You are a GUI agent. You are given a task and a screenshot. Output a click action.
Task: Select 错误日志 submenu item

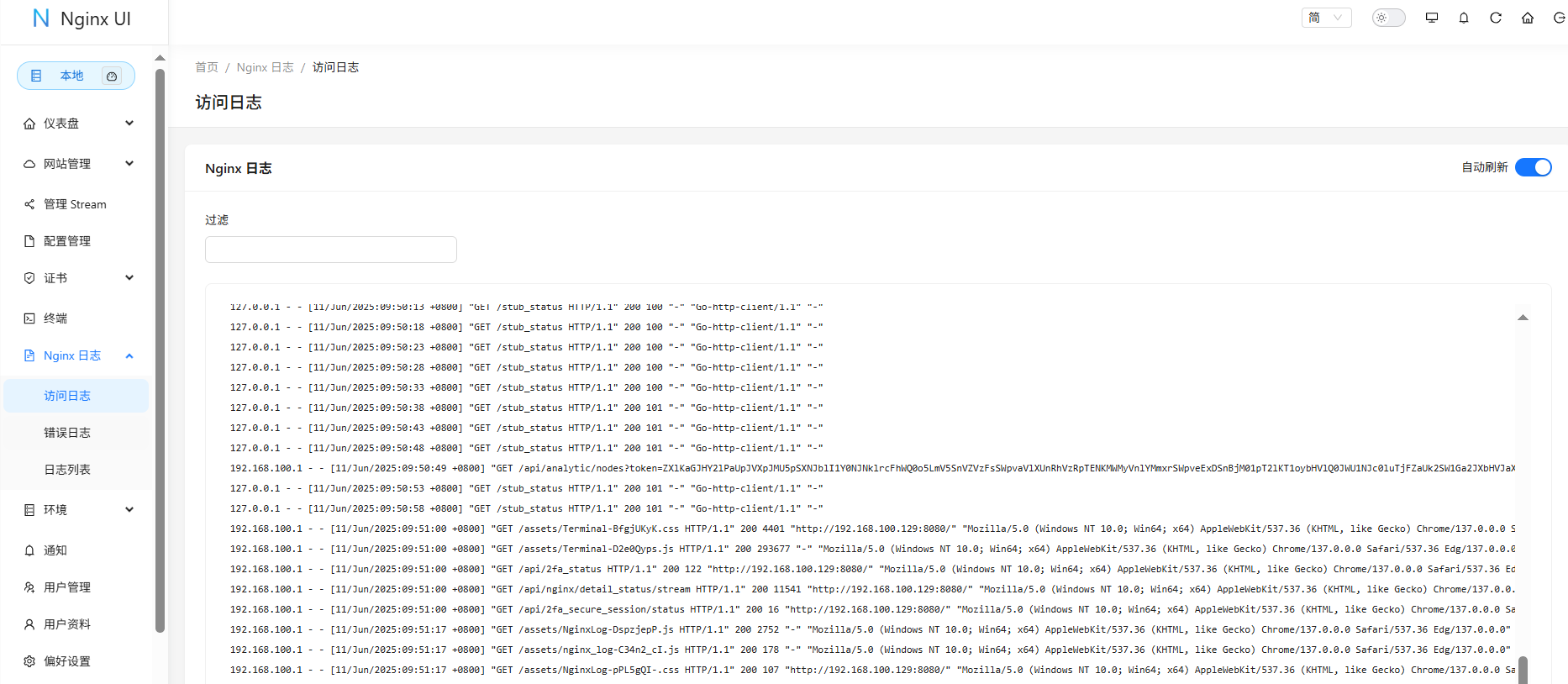pyautogui.click(x=76, y=433)
